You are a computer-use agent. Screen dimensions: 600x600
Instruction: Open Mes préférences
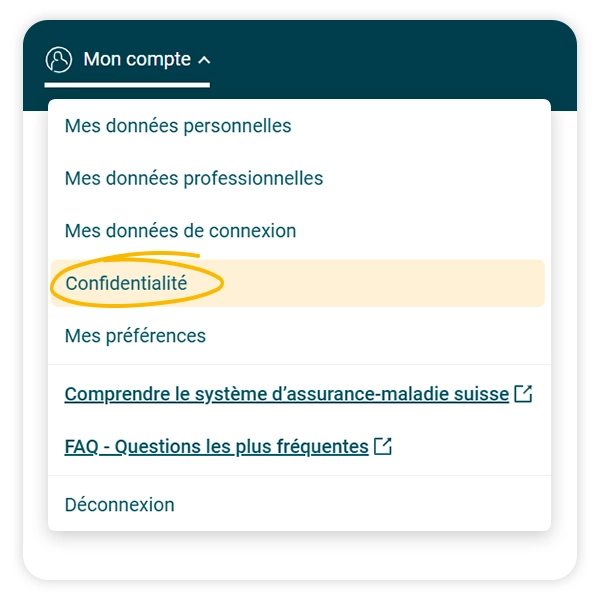pos(135,336)
